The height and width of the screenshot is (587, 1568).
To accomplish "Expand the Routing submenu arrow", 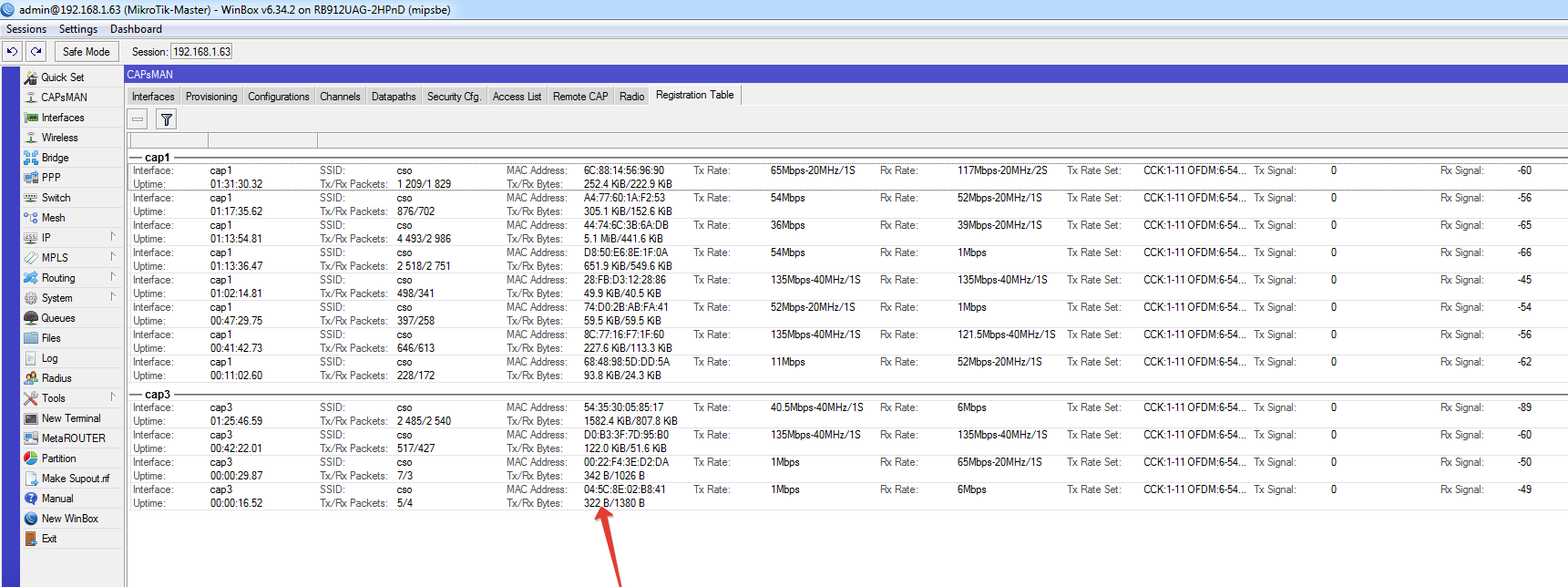I will click(x=113, y=277).
